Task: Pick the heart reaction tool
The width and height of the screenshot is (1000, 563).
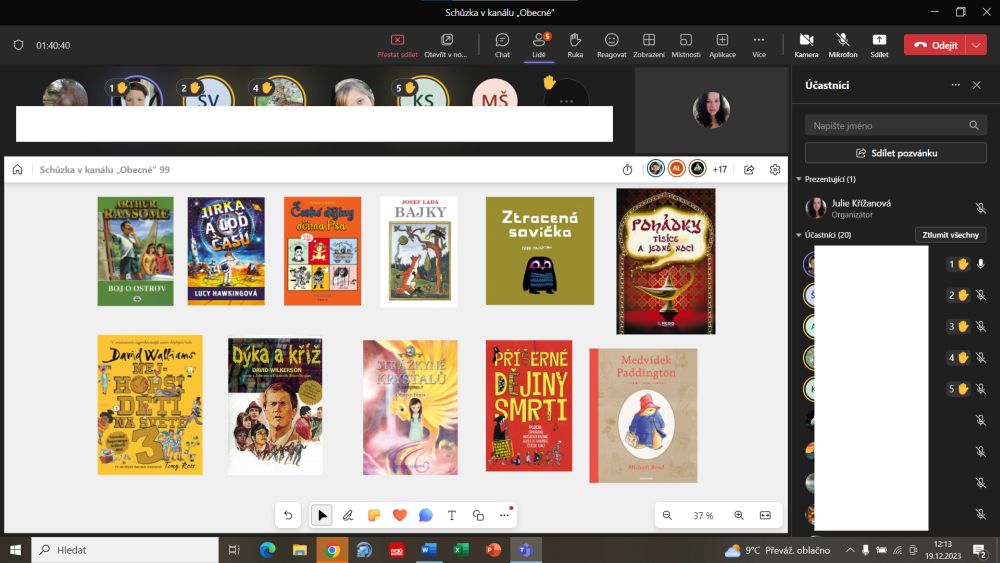Action: (400, 515)
